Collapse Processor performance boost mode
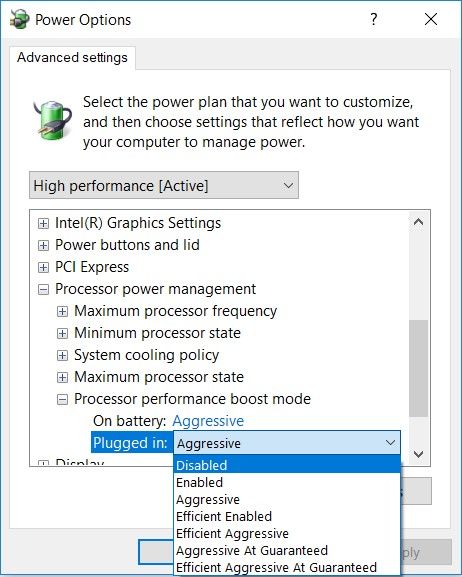 (x=63, y=400)
